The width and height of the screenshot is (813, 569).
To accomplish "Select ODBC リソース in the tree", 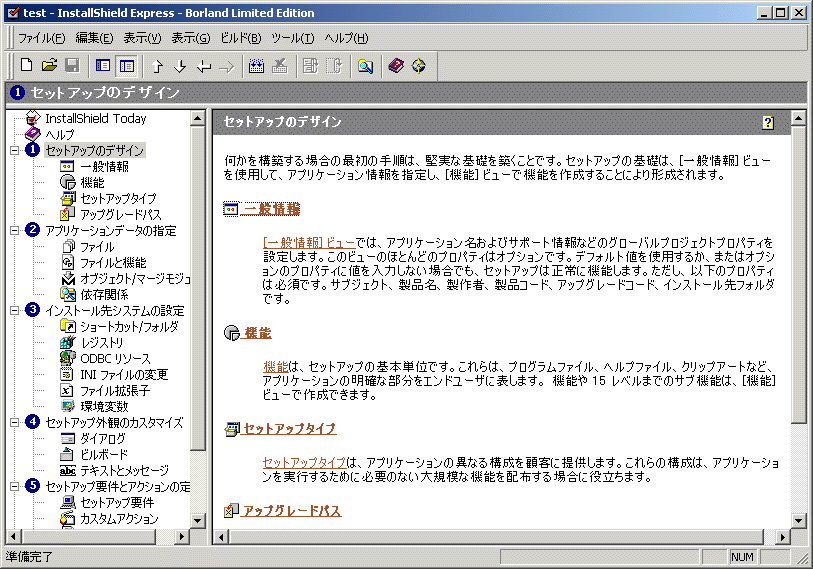I will tap(115, 358).
